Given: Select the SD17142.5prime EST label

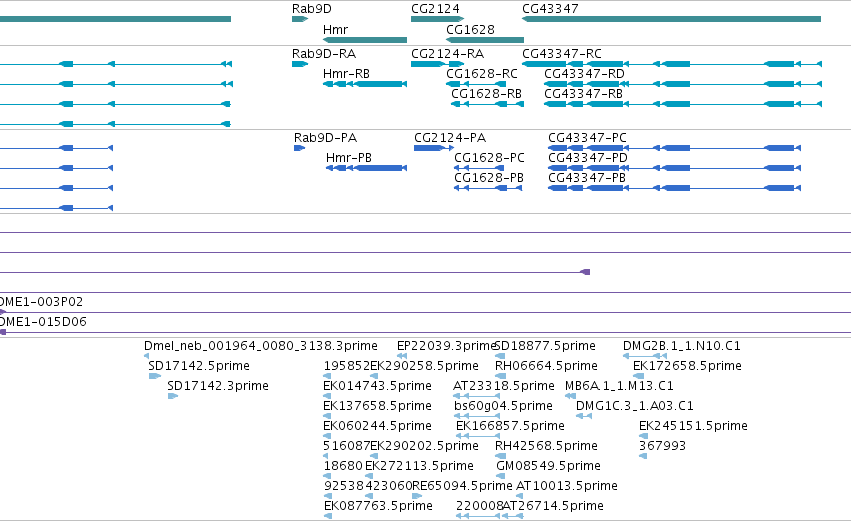Looking at the screenshot, I should pyautogui.click(x=199, y=366).
